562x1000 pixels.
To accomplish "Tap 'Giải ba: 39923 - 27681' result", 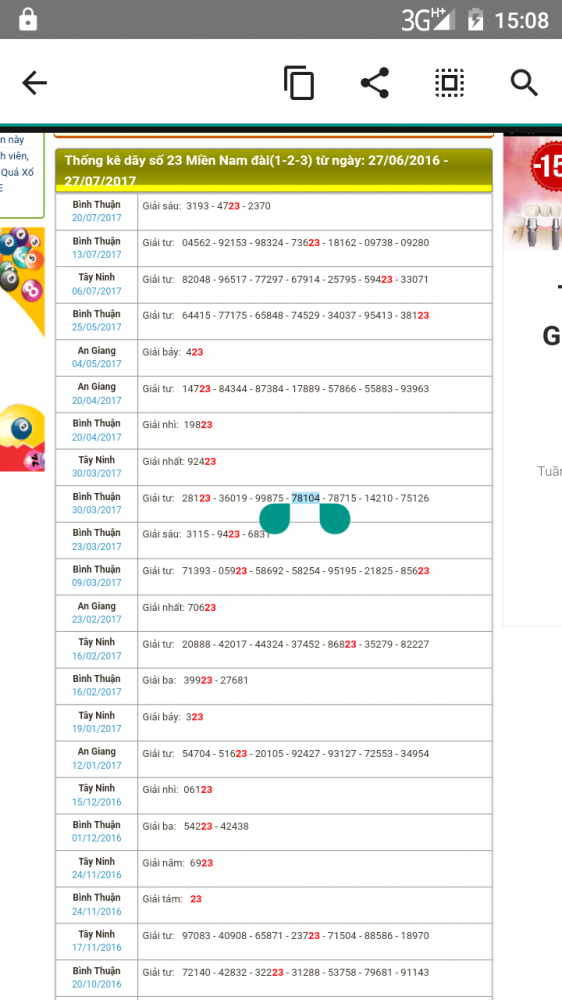I will [195, 680].
